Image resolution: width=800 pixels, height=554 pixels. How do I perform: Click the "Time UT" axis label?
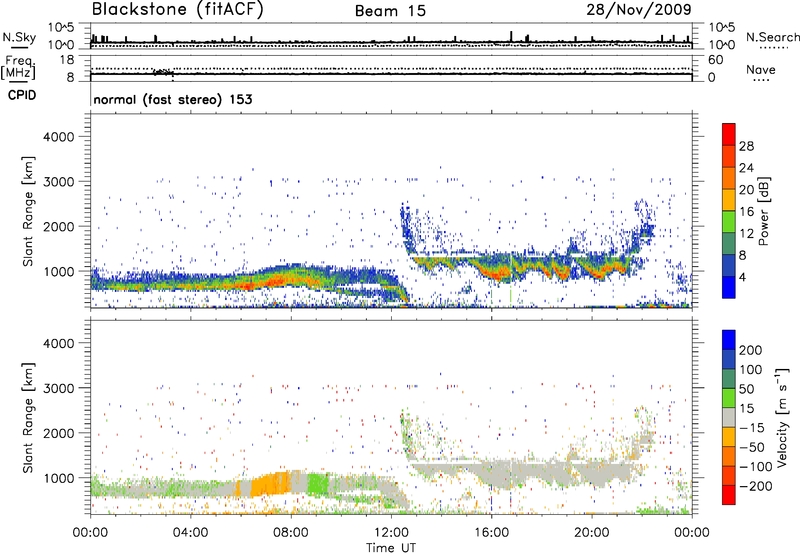pos(391,548)
